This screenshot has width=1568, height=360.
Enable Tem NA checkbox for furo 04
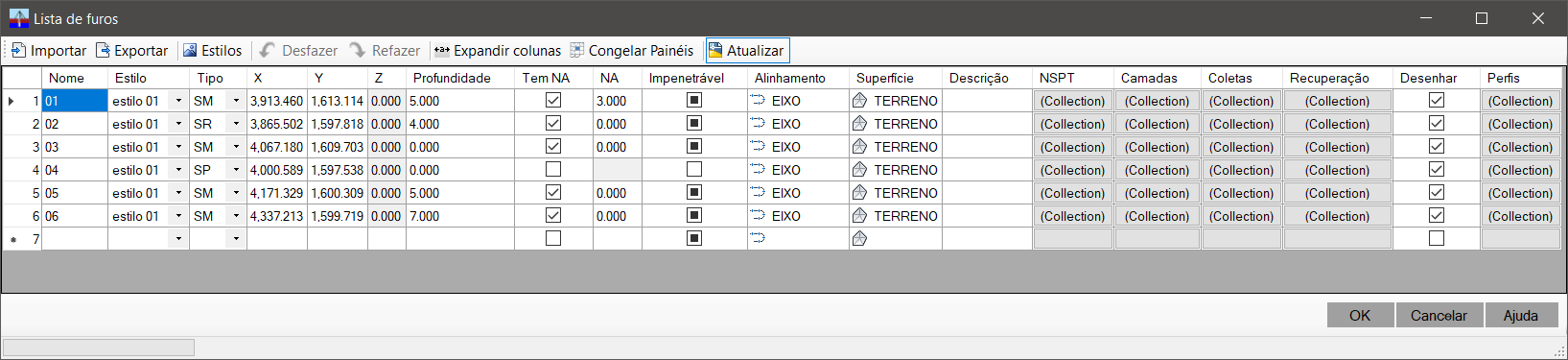(553, 170)
